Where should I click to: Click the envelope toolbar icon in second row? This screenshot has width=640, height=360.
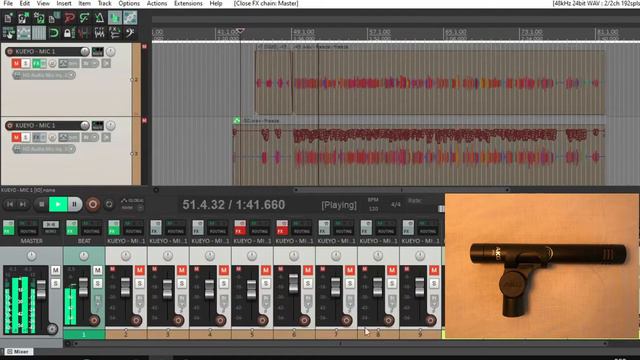(x=24, y=33)
